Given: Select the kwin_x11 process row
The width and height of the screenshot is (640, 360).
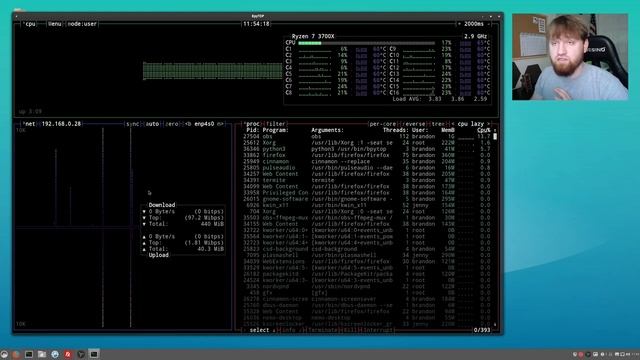Looking at the screenshot, I should coord(367,205).
